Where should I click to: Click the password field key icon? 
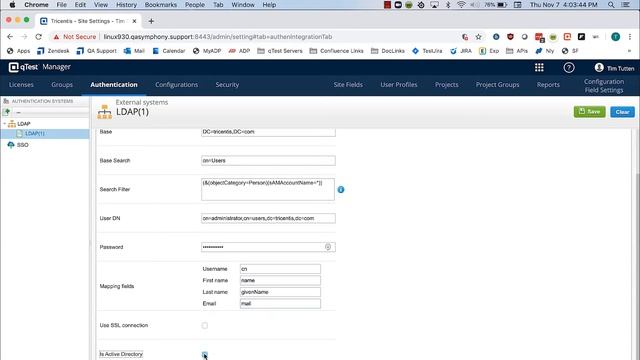[x=328, y=247]
